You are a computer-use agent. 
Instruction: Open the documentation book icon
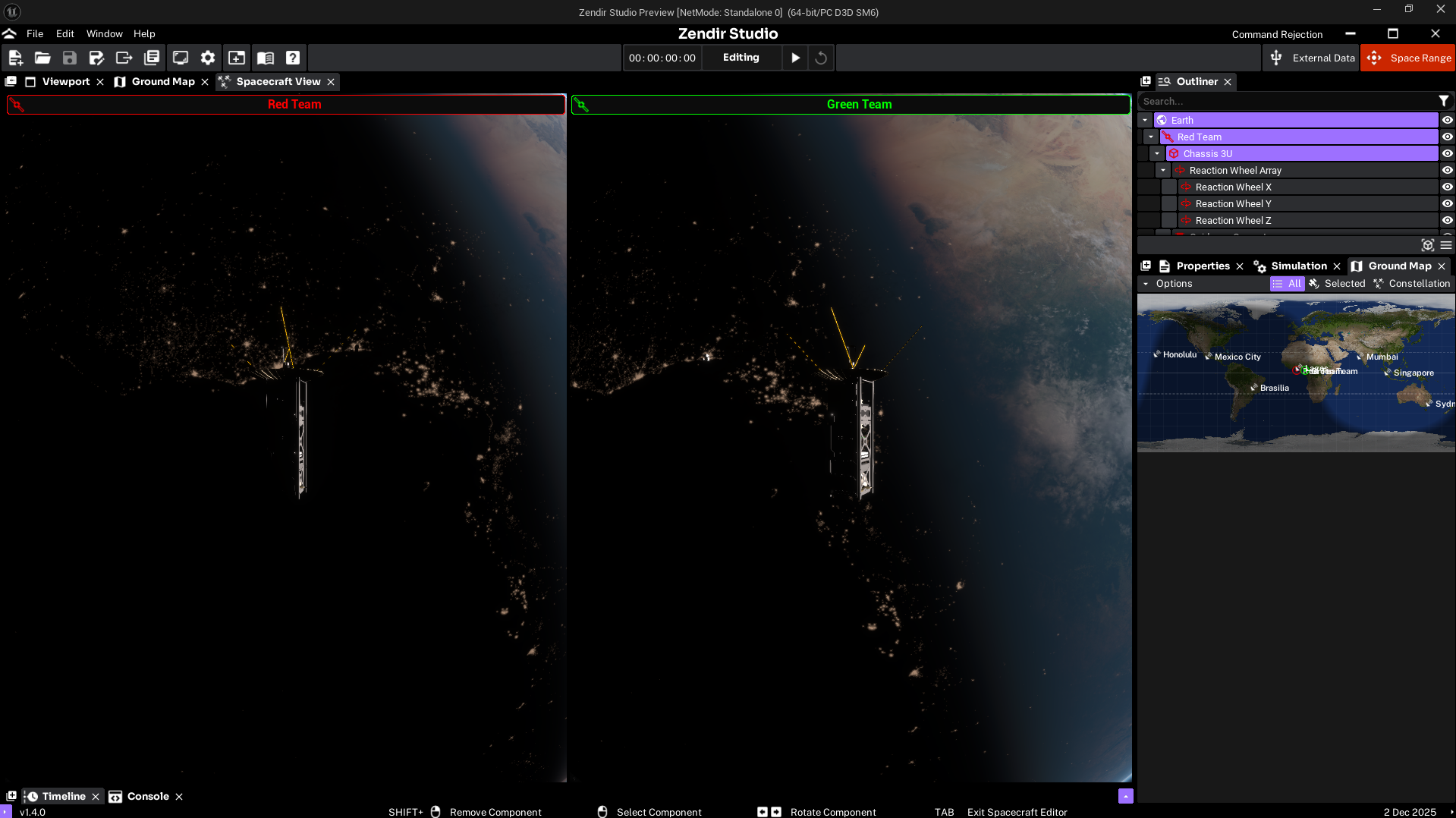click(x=266, y=58)
